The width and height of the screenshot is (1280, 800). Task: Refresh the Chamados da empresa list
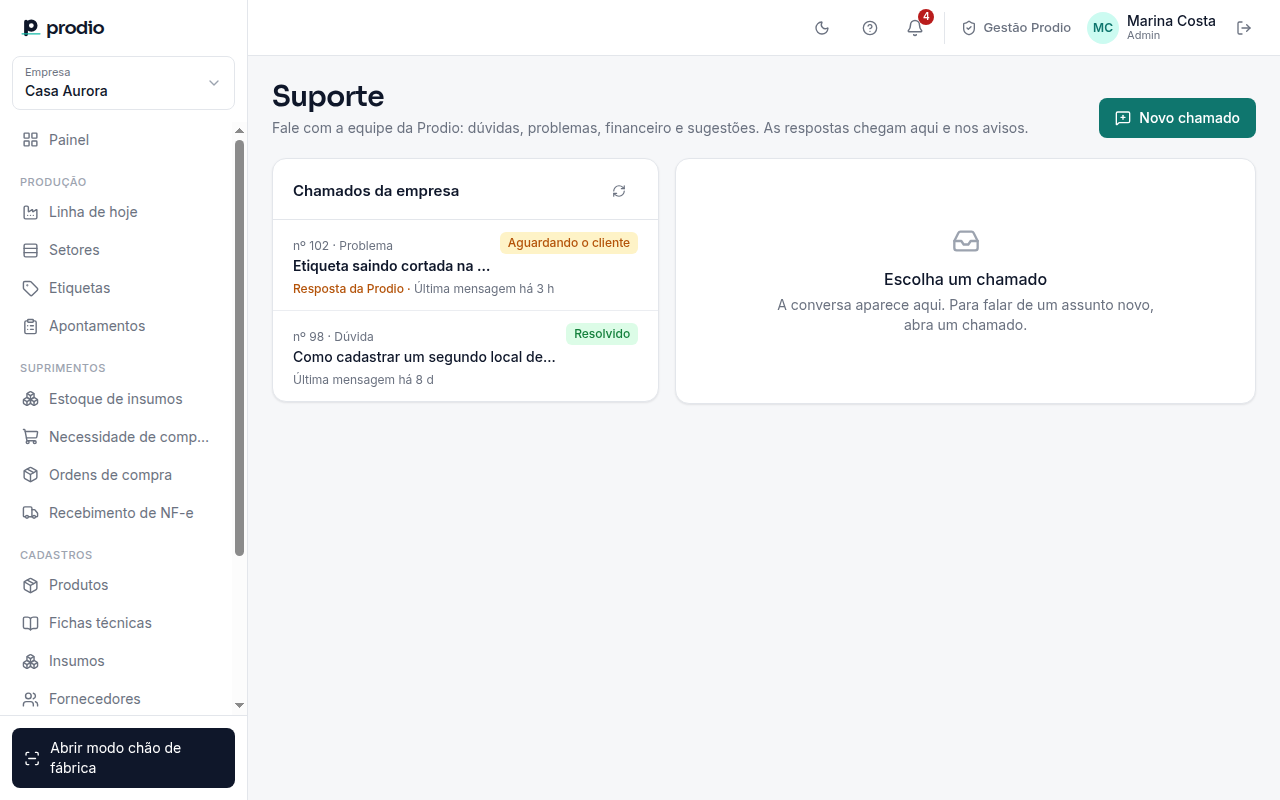619,191
